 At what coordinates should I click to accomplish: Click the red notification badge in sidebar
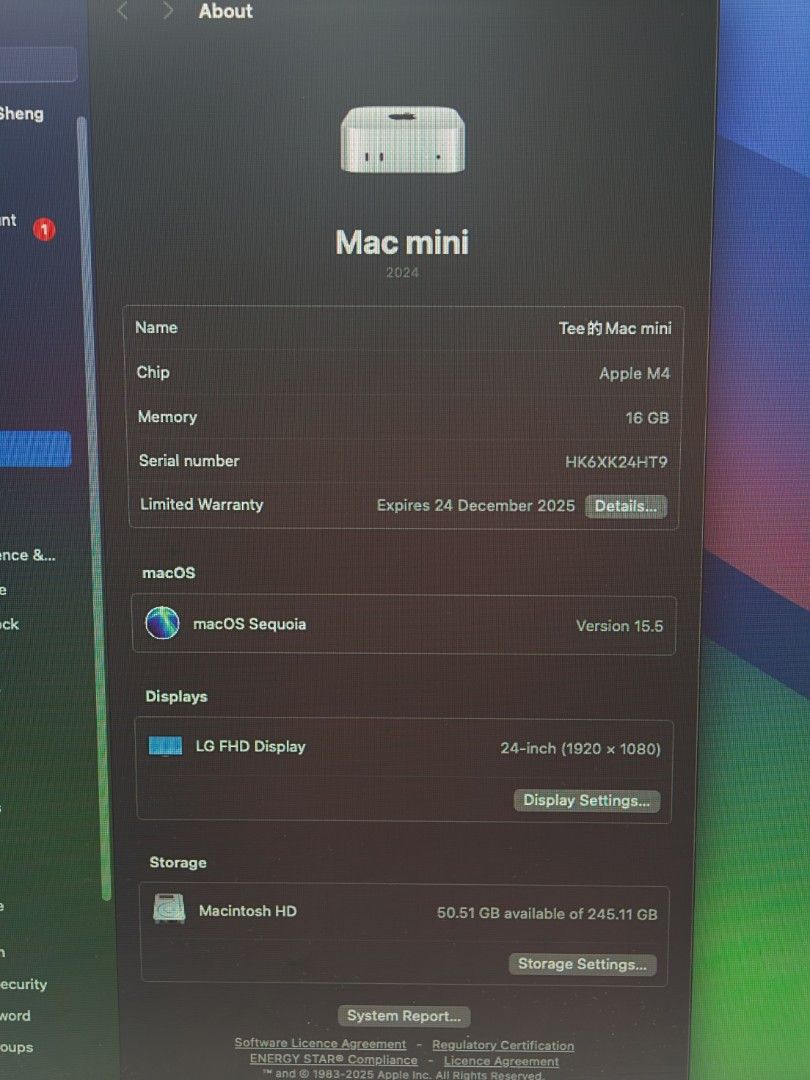pos(43,229)
